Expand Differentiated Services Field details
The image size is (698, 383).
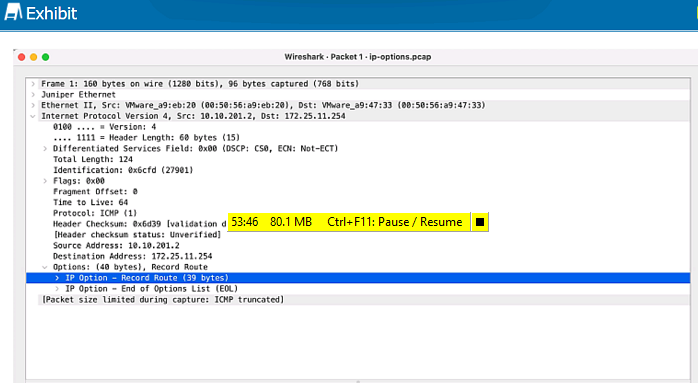pos(45,148)
